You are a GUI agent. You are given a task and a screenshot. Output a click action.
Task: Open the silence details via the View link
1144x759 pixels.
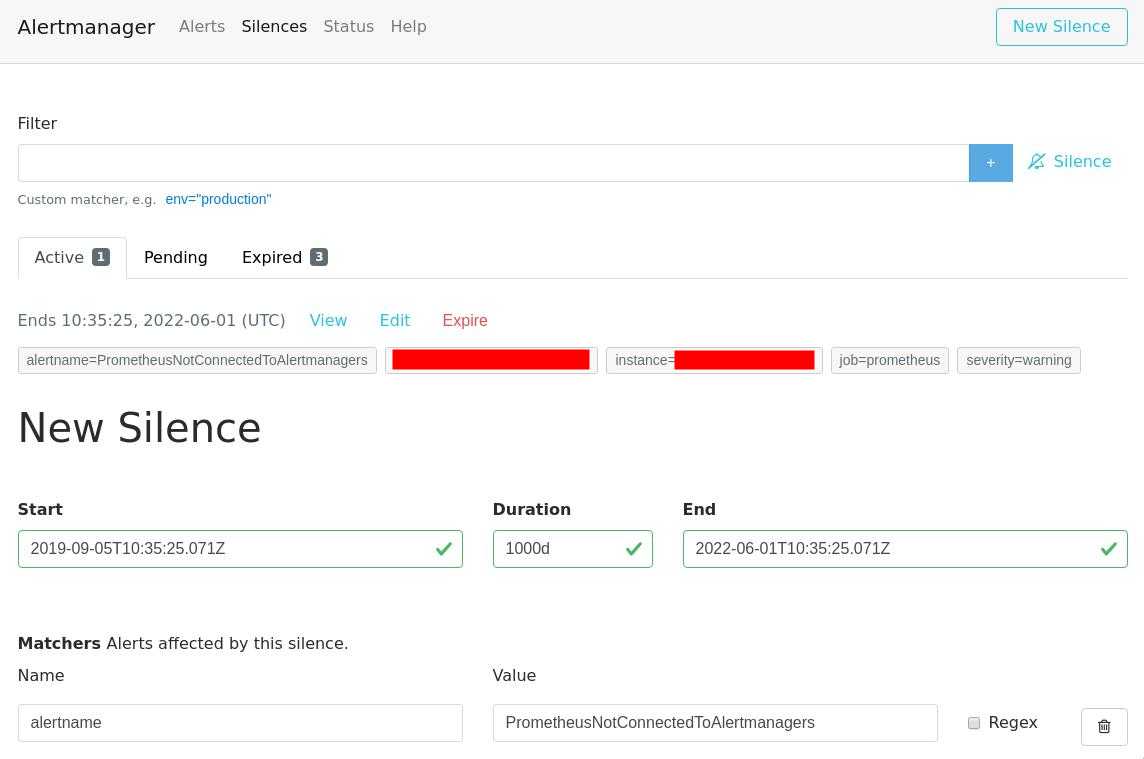328,320
